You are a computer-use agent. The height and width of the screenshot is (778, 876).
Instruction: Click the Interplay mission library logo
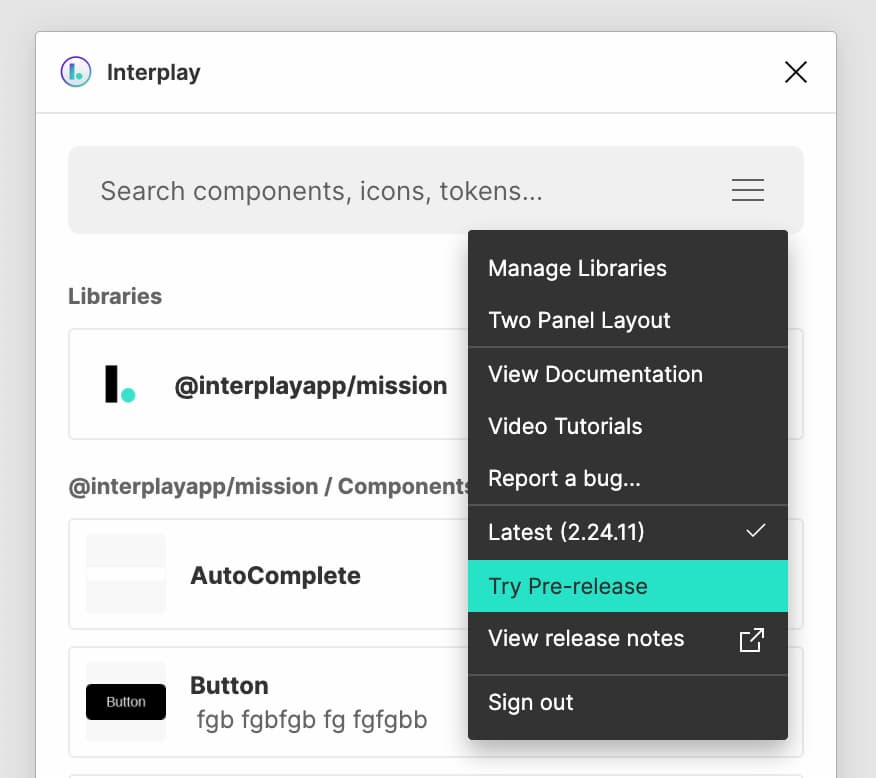(x=120, y=384)
